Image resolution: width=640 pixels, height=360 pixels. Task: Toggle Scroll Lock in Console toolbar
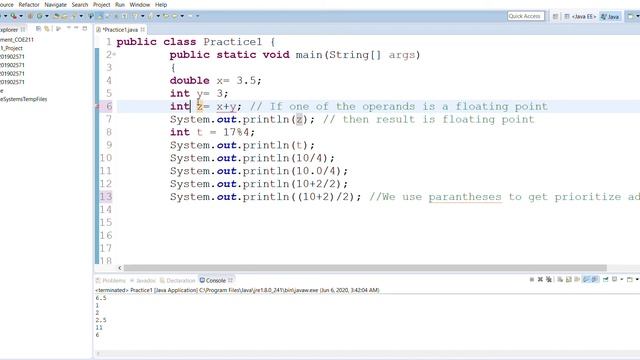[569, 280]
